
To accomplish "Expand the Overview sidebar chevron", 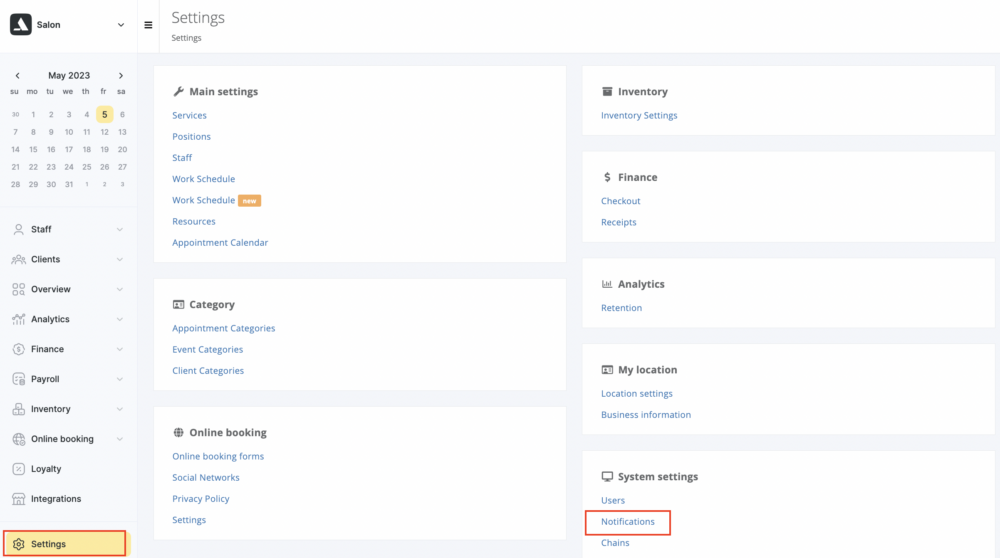I will (x=119, y=289).
